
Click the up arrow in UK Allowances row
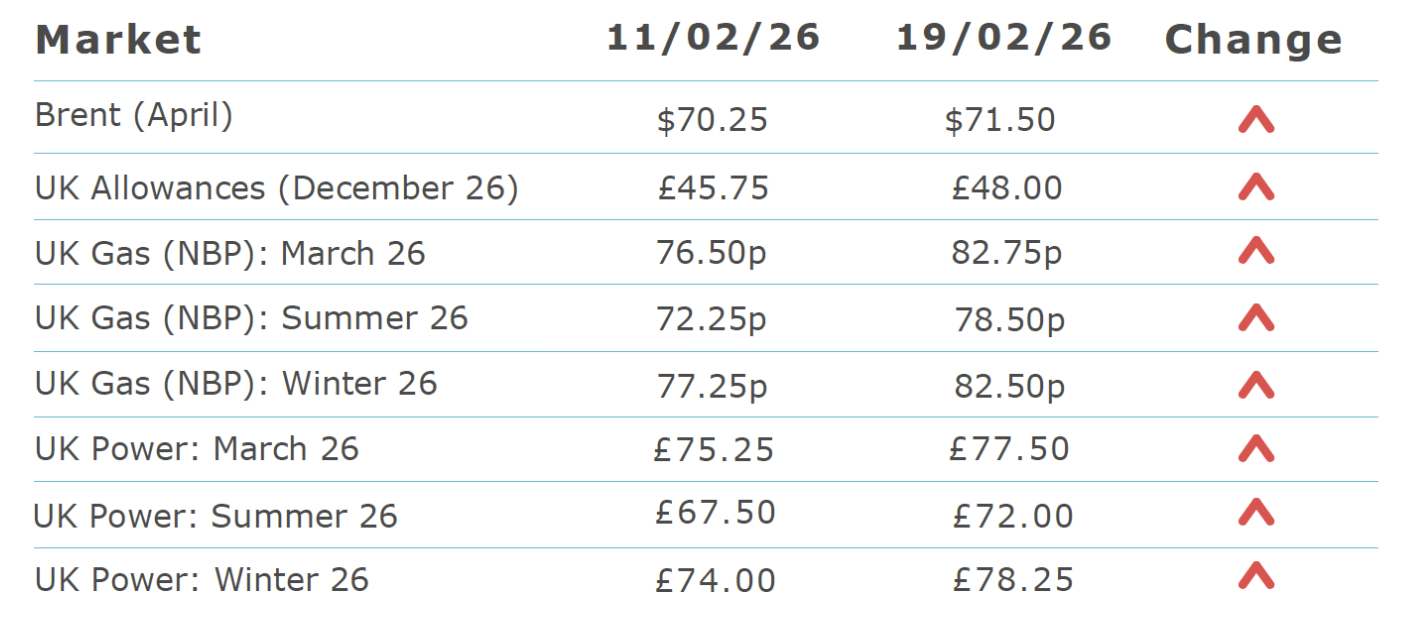point(1256,187)
